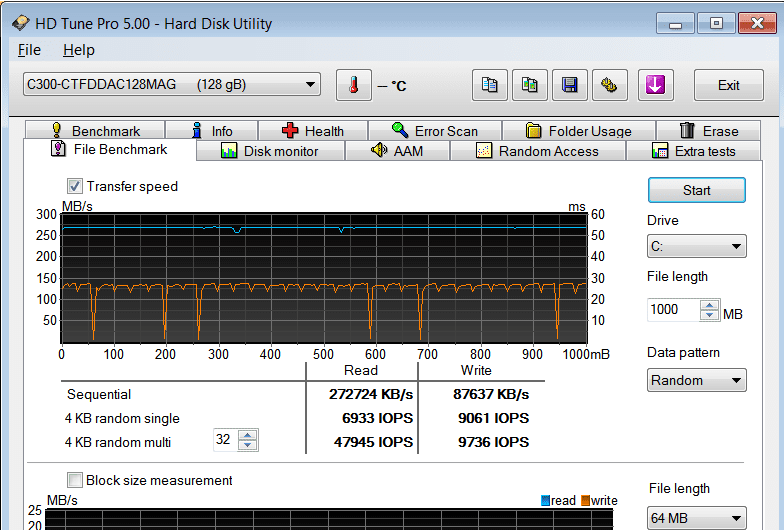Switch to the Disk monitor tab

tap(270, 151)
